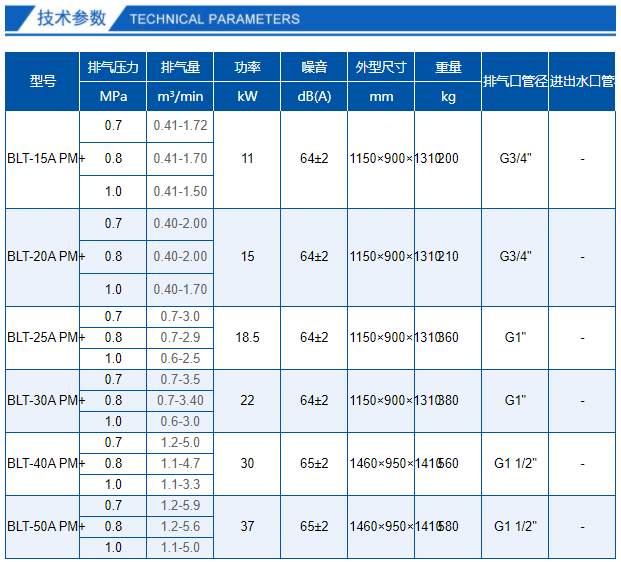Click the 0.7-2.9 air flow value
This screenshot has height=562, width=621.
click(180, 337)
